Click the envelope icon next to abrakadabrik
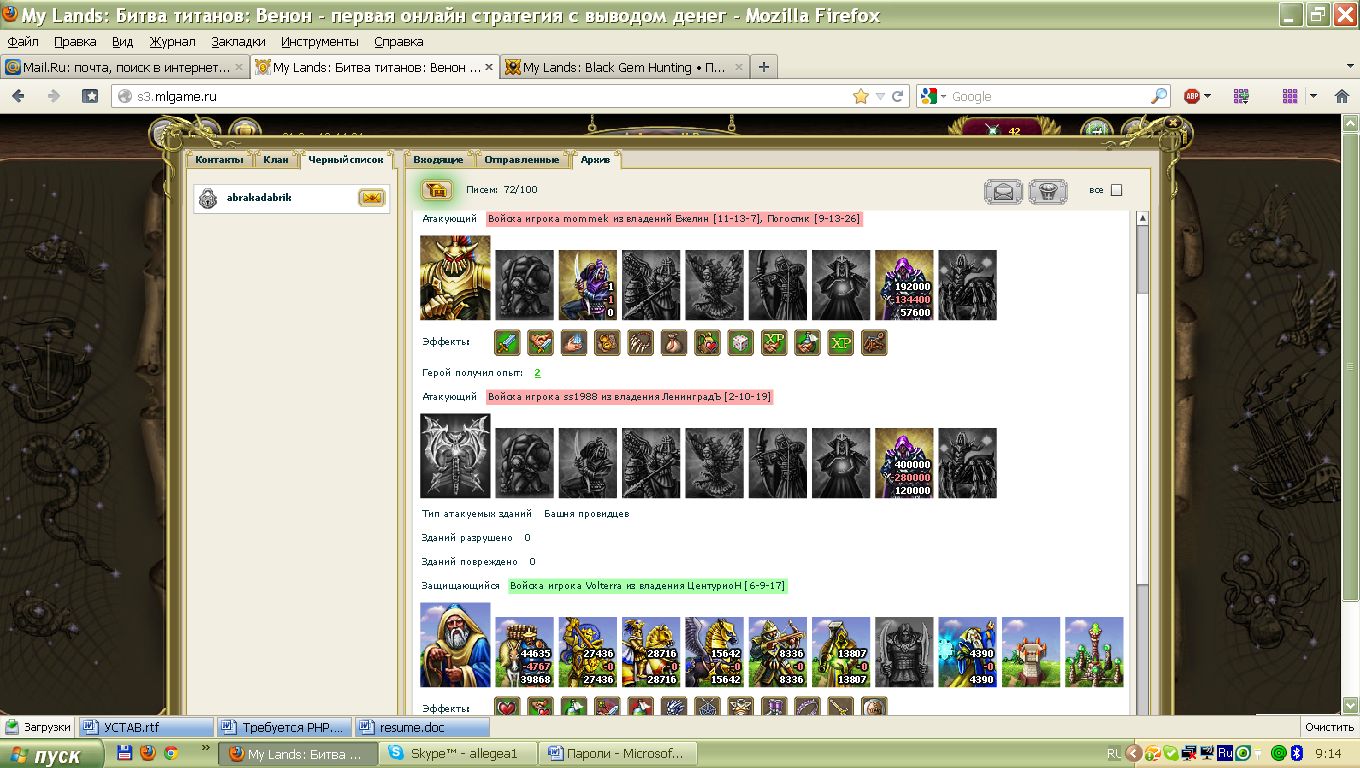 (371, 198)
